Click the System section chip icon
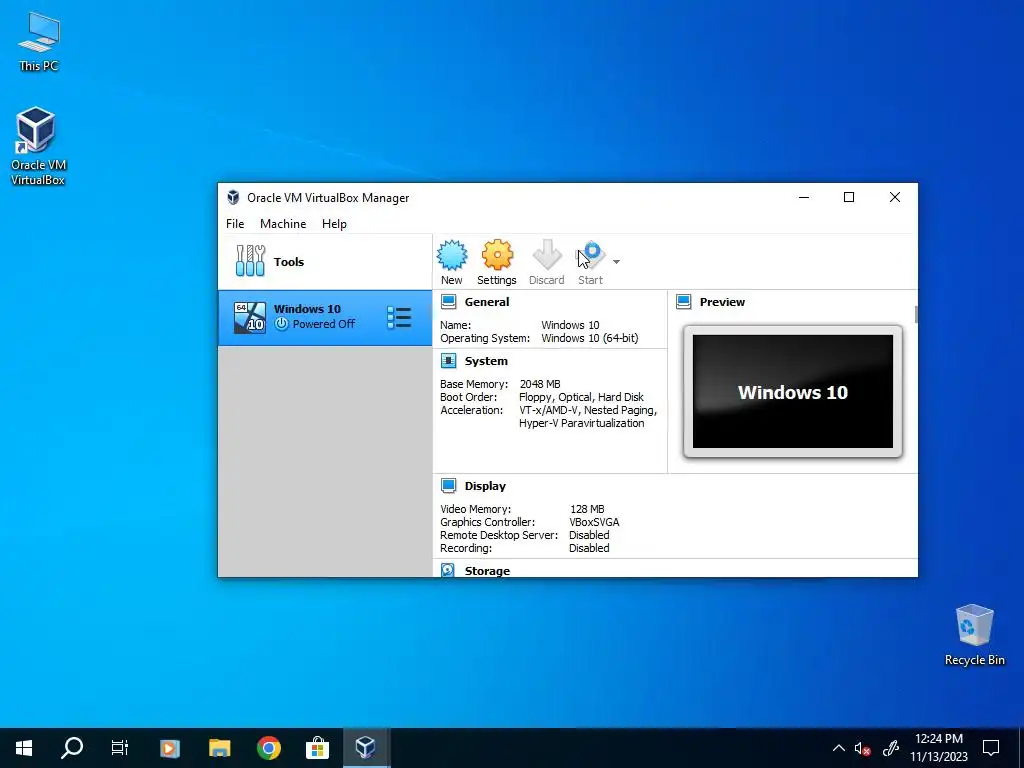The width and height of the screenshot is (1024, 768). pyautogui.click(x=449, y=361)
